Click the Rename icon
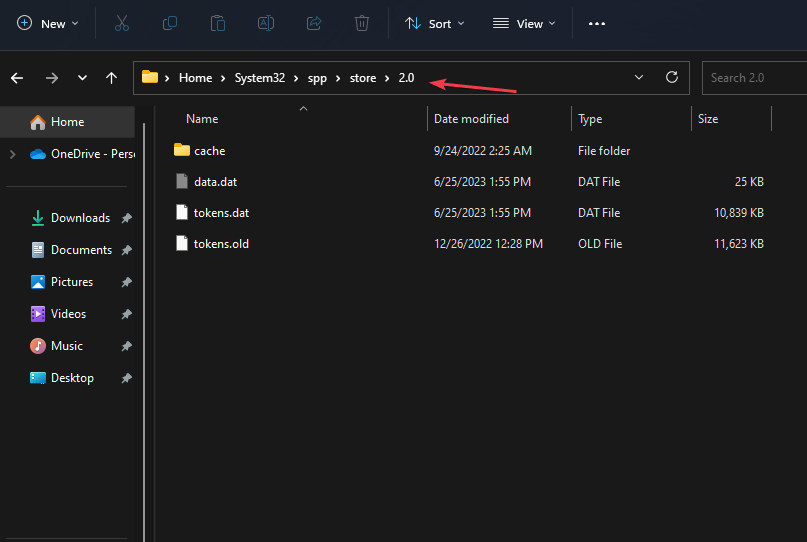Viewport: 807px width, 542px height. click(266, 24)
